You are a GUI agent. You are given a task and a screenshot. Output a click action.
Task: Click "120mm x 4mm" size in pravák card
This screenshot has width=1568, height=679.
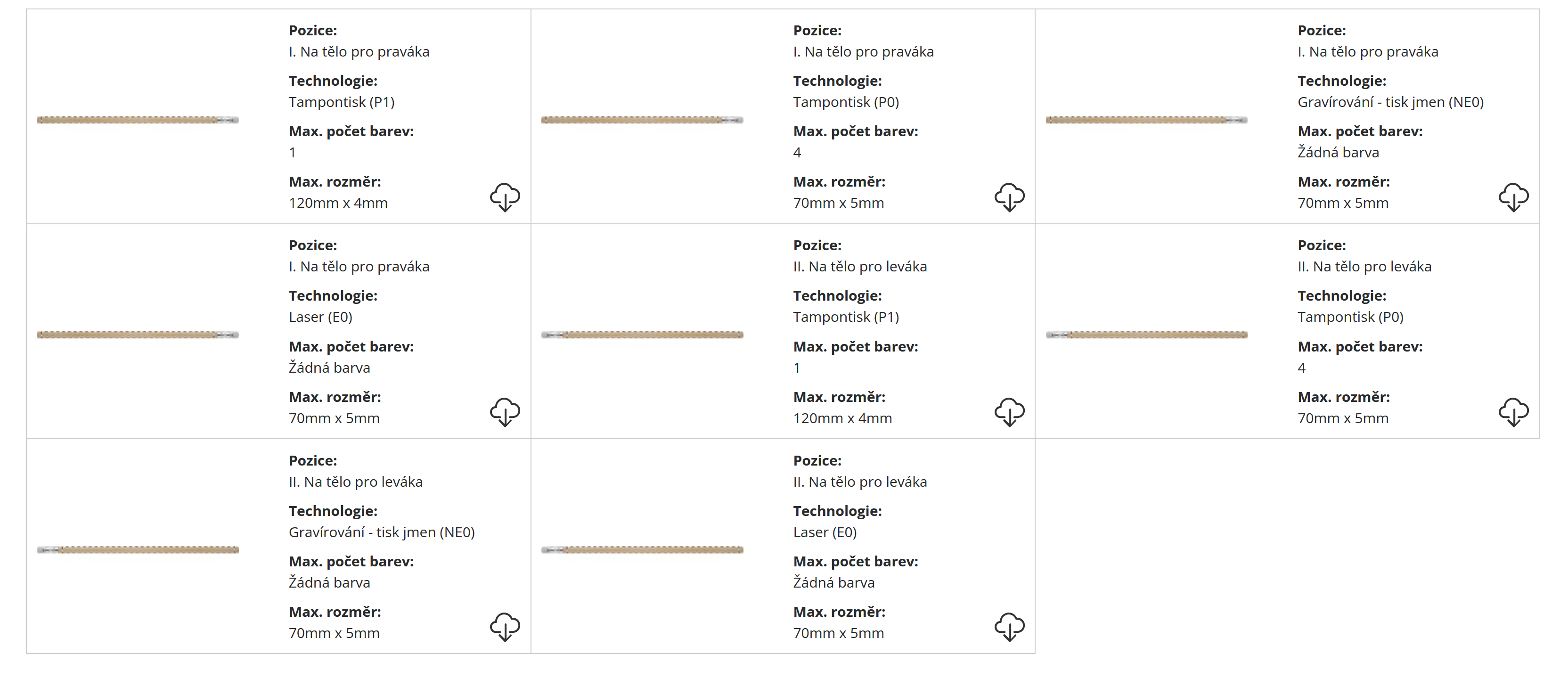click(x=338, y=203)
